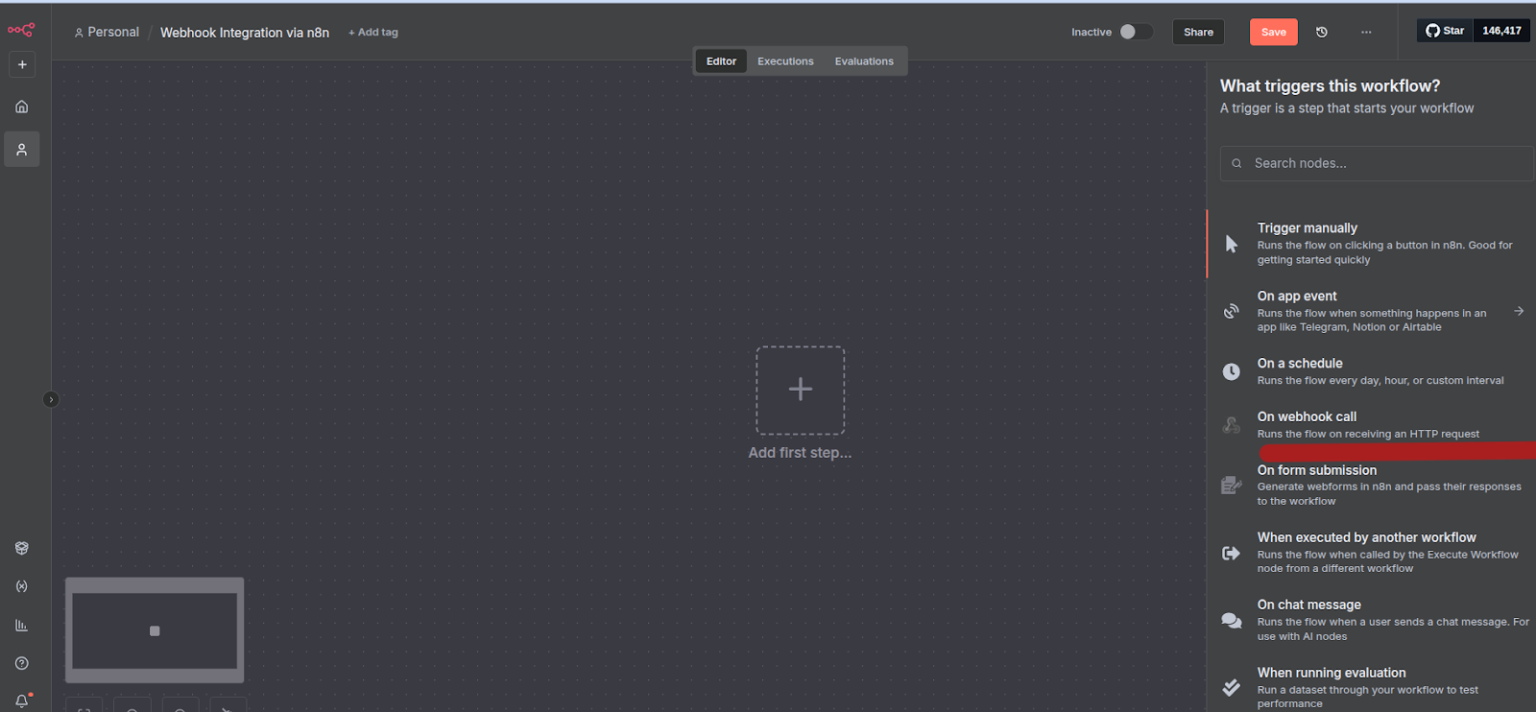
Task: Toggle the Inactive workflow activation switch
Action: 1135,32
